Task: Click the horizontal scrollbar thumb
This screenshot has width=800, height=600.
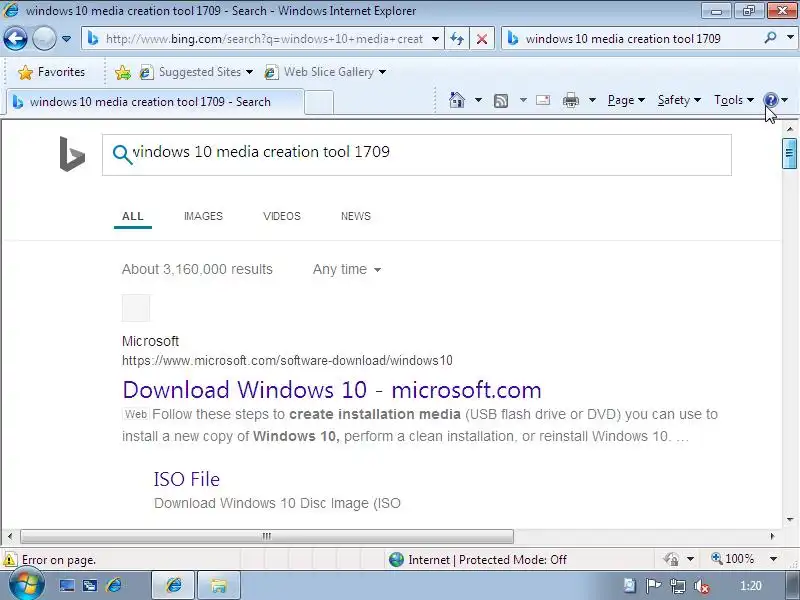Action: [266, 536]
